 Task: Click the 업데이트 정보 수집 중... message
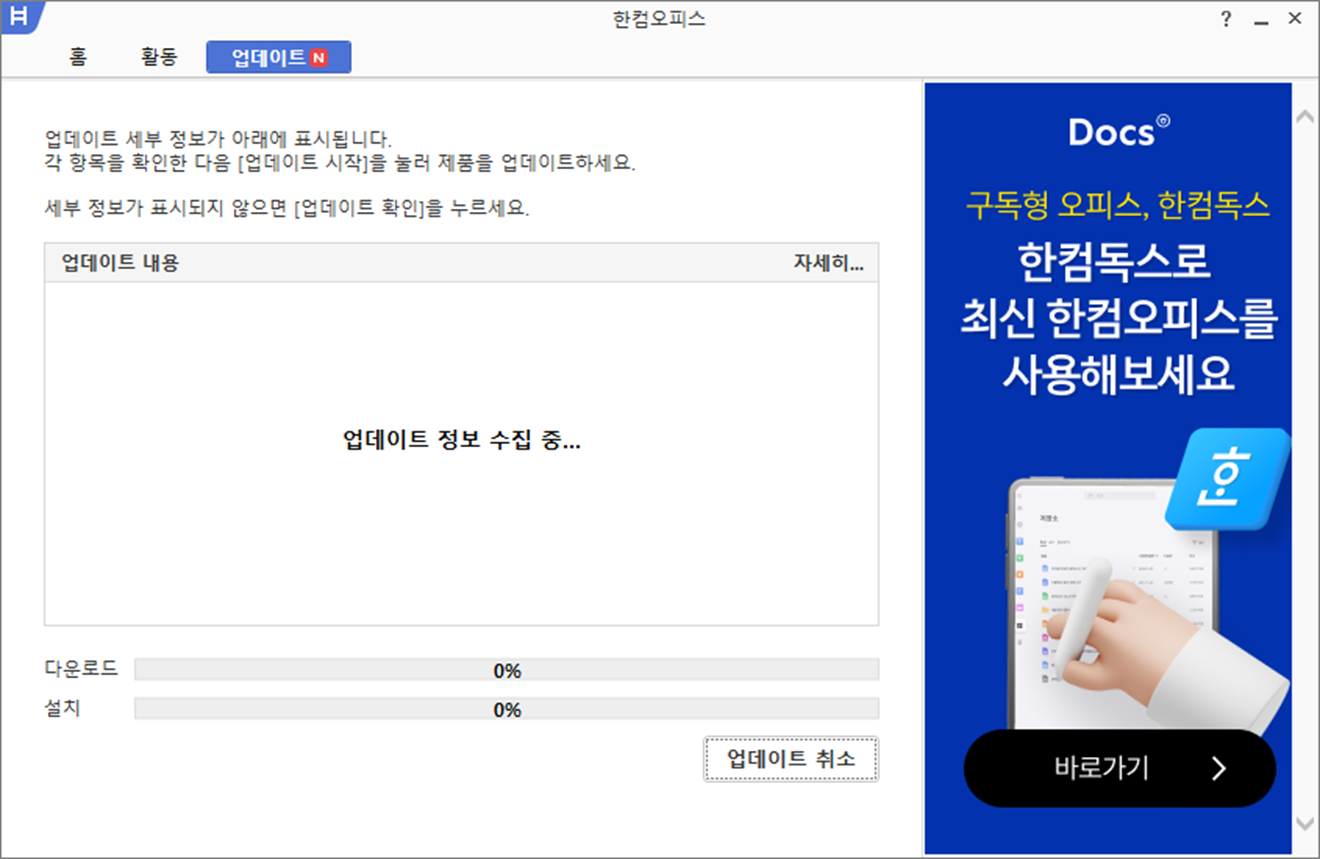pos(461,440)
